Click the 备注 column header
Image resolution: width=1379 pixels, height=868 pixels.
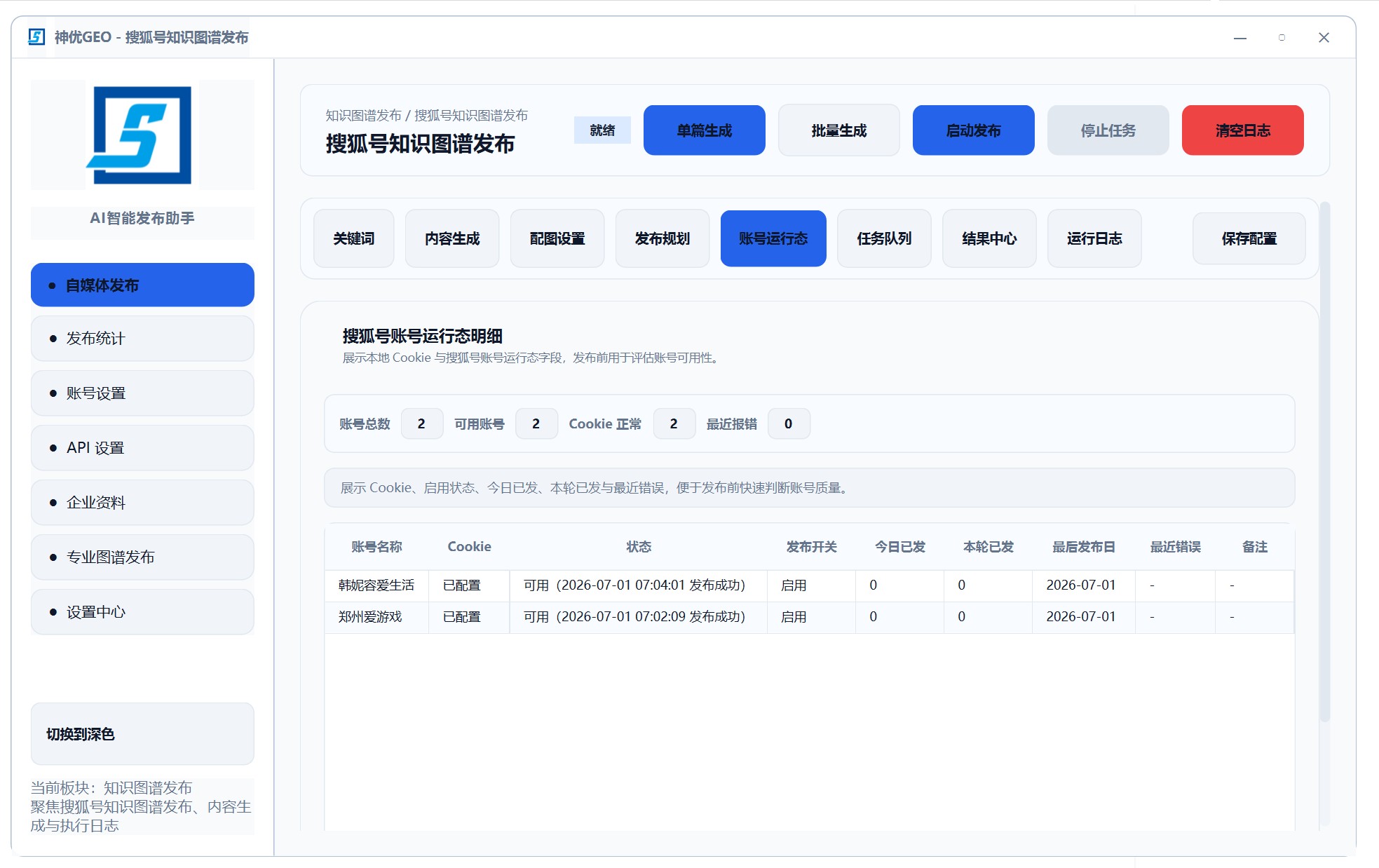pos(1254,547)
